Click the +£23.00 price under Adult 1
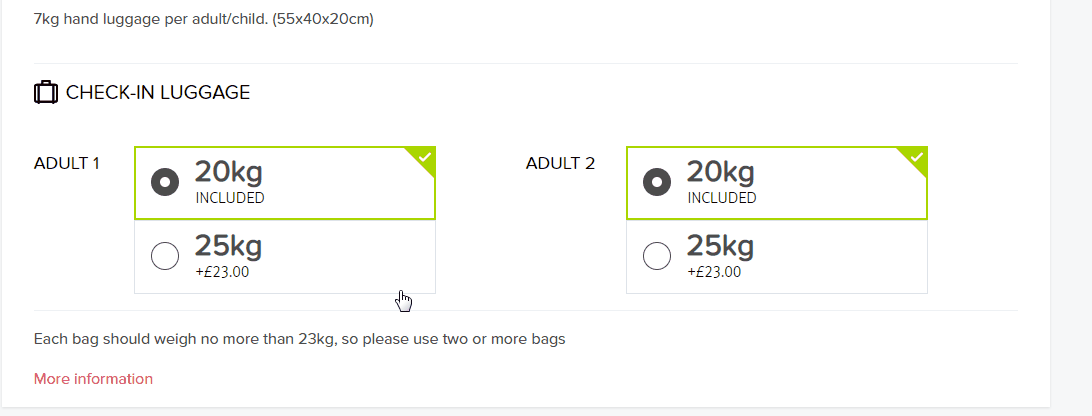 click(x=222, y=272)
